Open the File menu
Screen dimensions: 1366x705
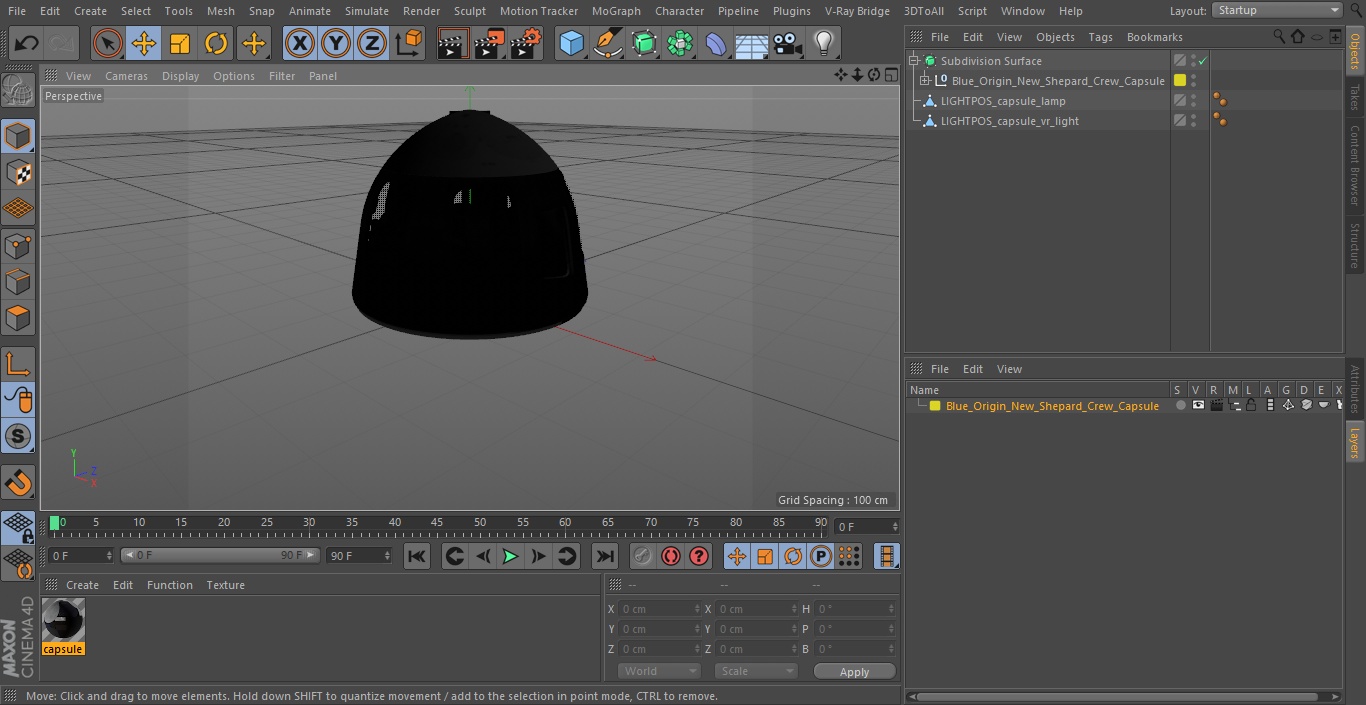click(17, 11)
